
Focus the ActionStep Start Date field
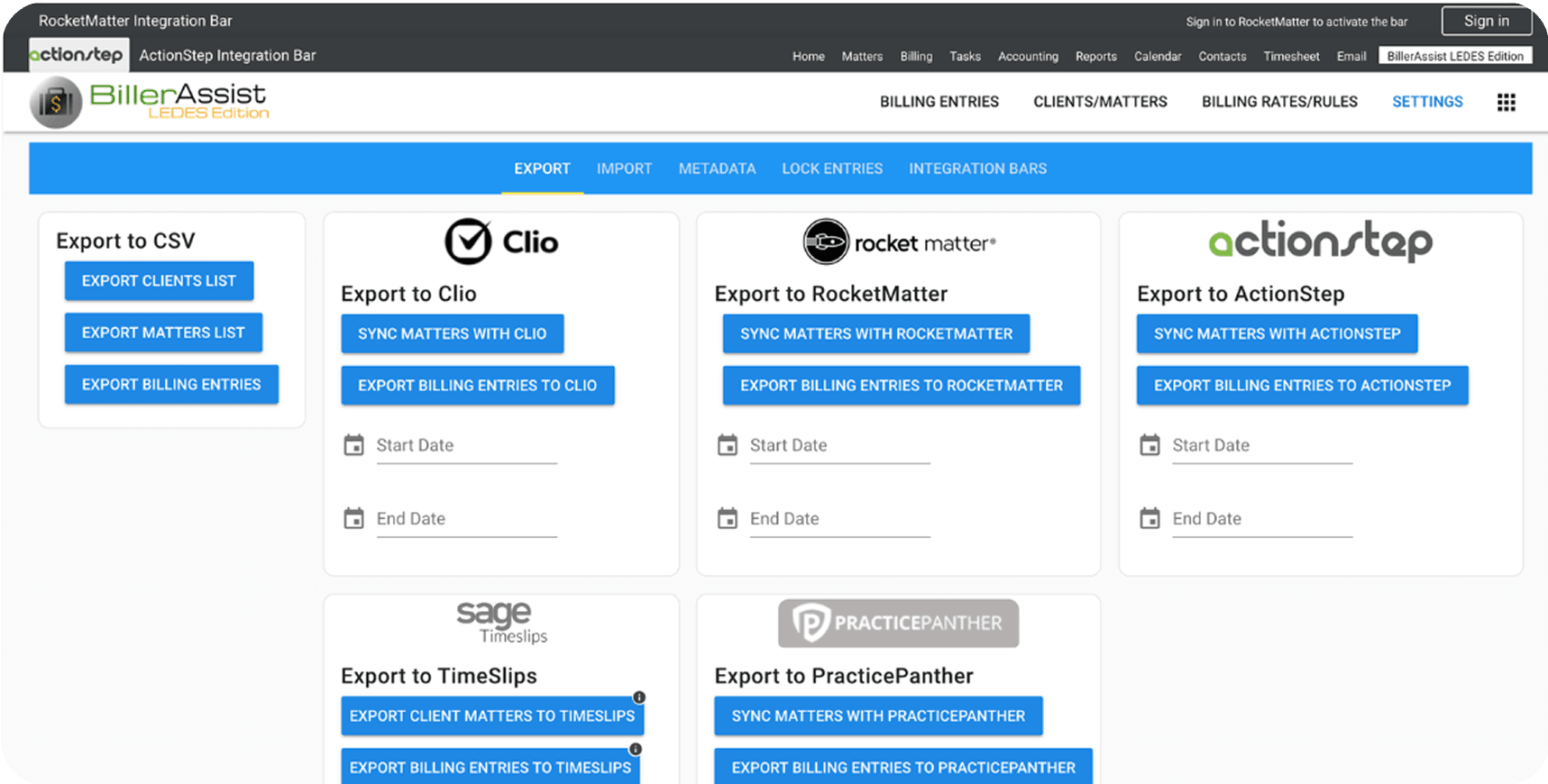(1263, 446)
